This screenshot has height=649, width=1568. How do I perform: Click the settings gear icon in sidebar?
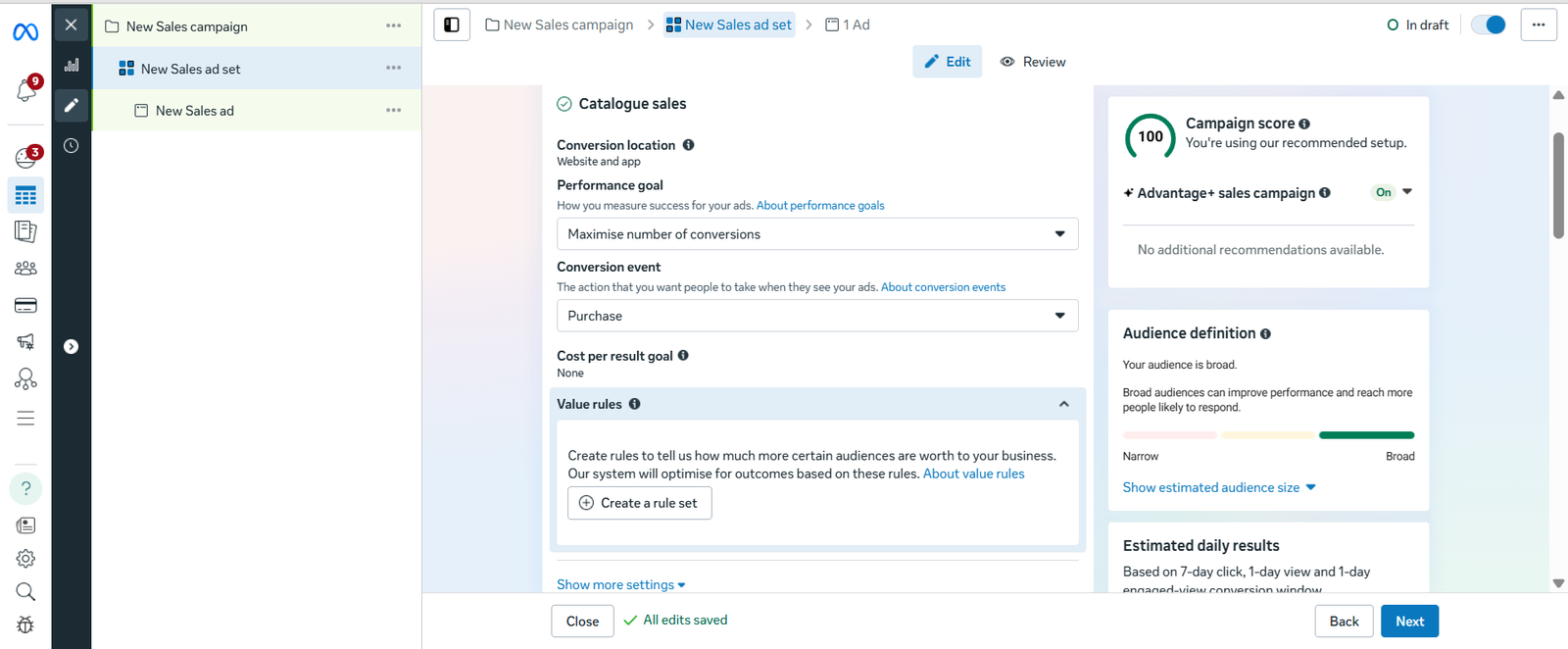coord(25,559)
